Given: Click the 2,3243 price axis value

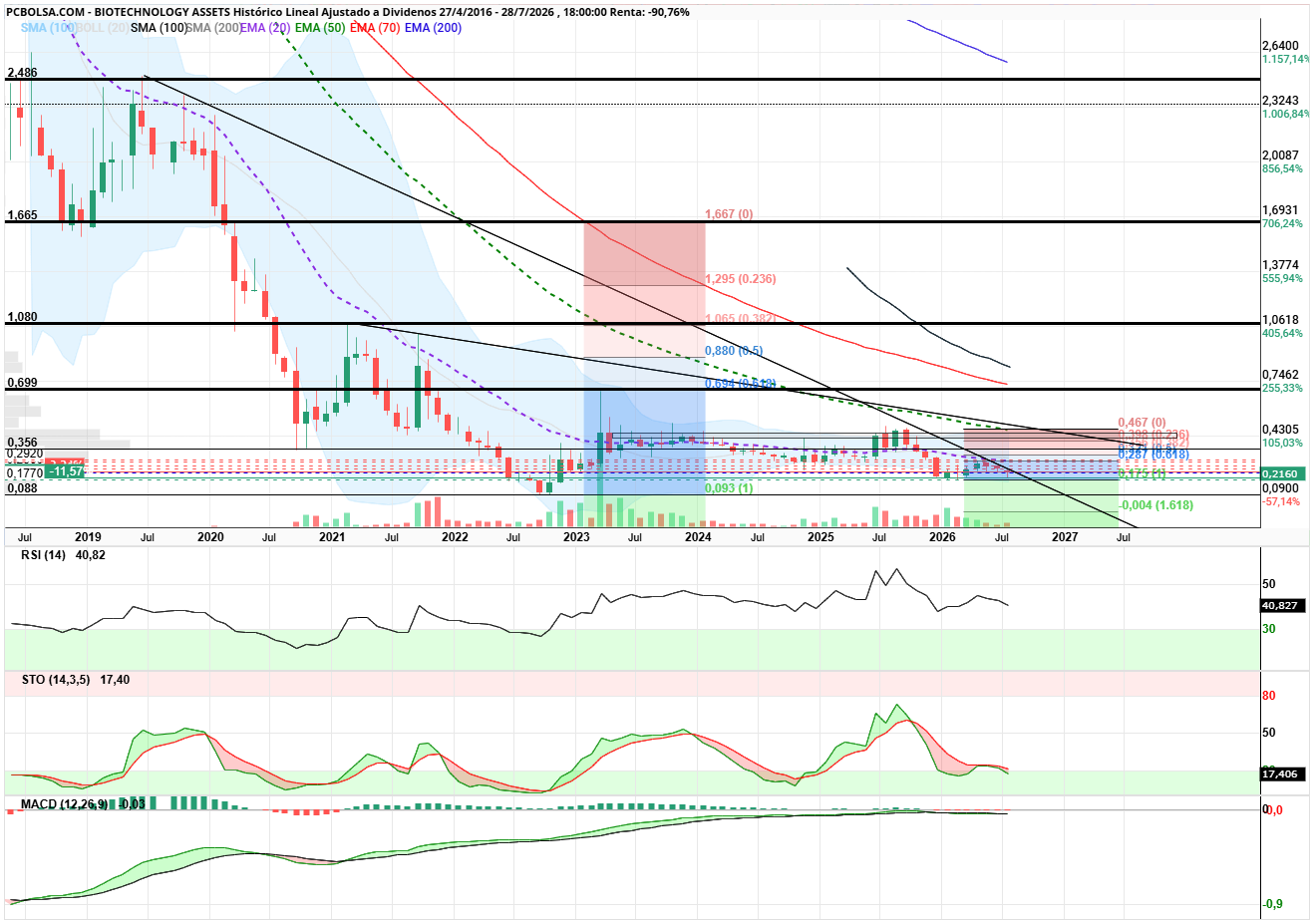Looking at the screenshot, I should click(1280, 101).
